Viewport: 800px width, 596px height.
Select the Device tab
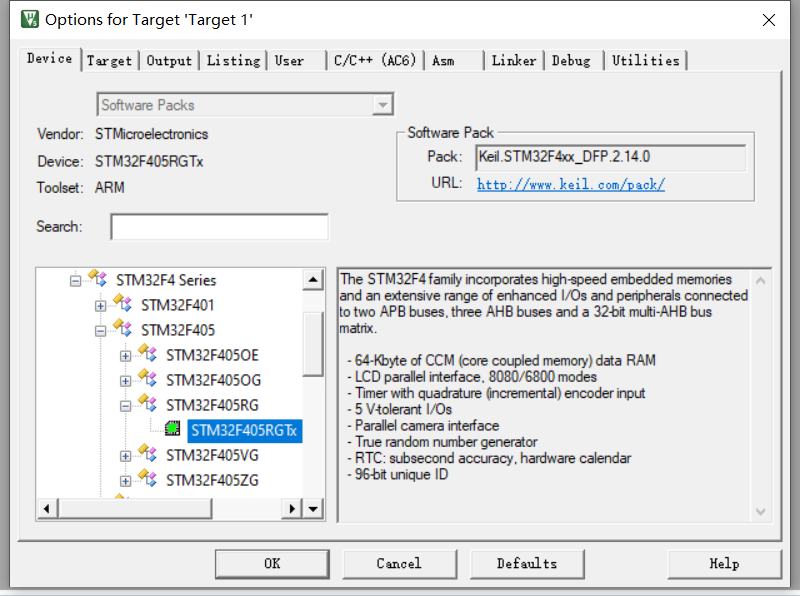pos(49,59)
